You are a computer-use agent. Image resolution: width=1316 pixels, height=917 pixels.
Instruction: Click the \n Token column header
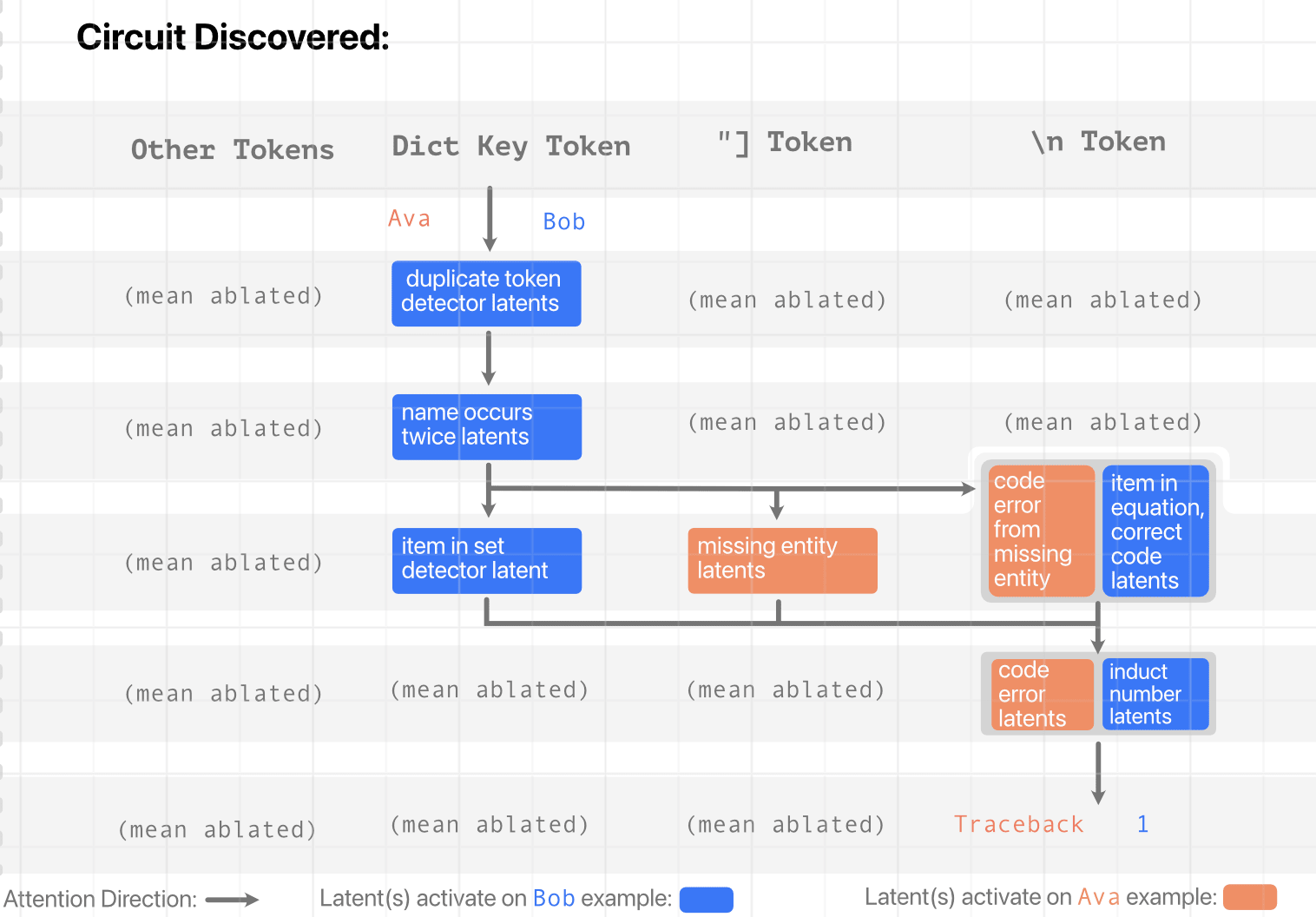[1098, 142]
